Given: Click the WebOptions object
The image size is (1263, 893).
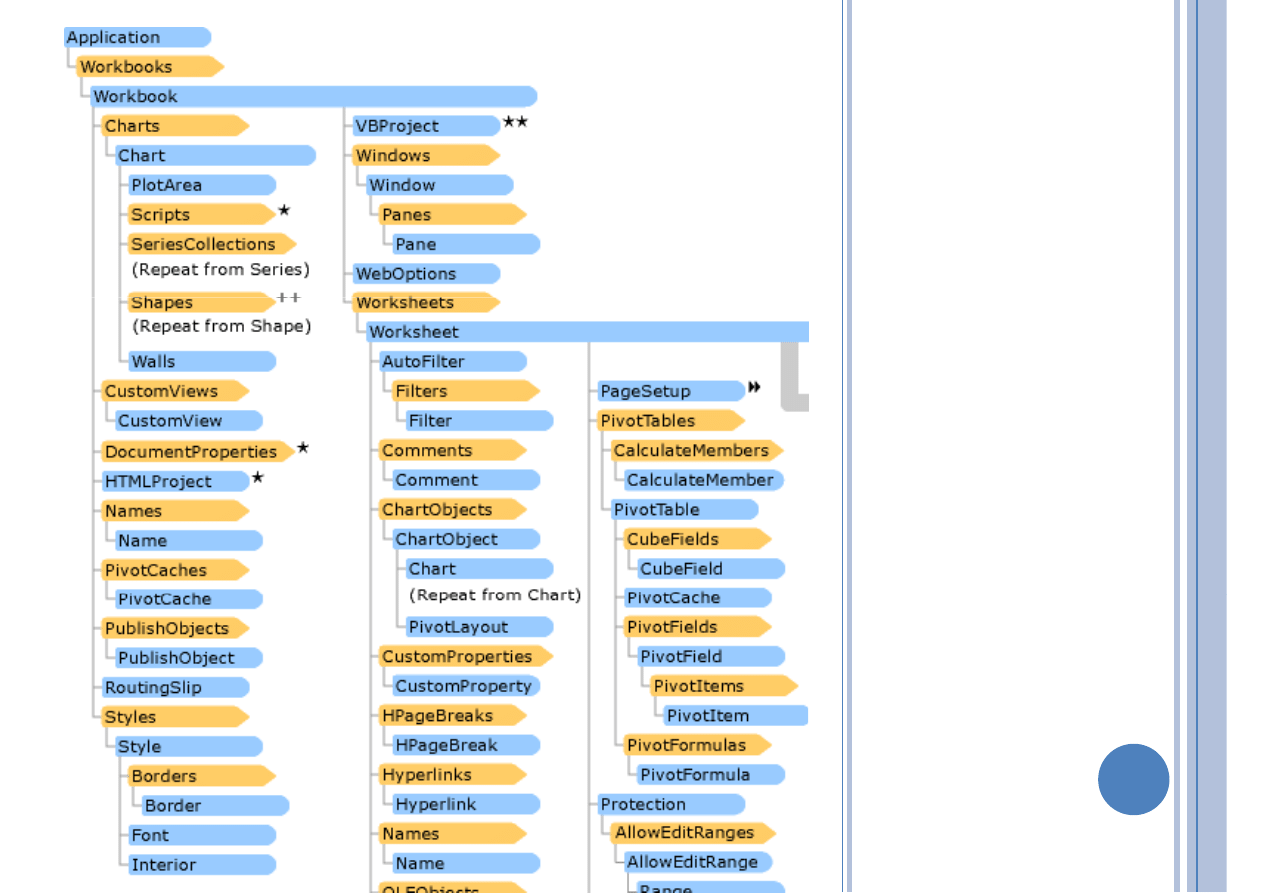Looking at the screenshot, I should 426,274.
